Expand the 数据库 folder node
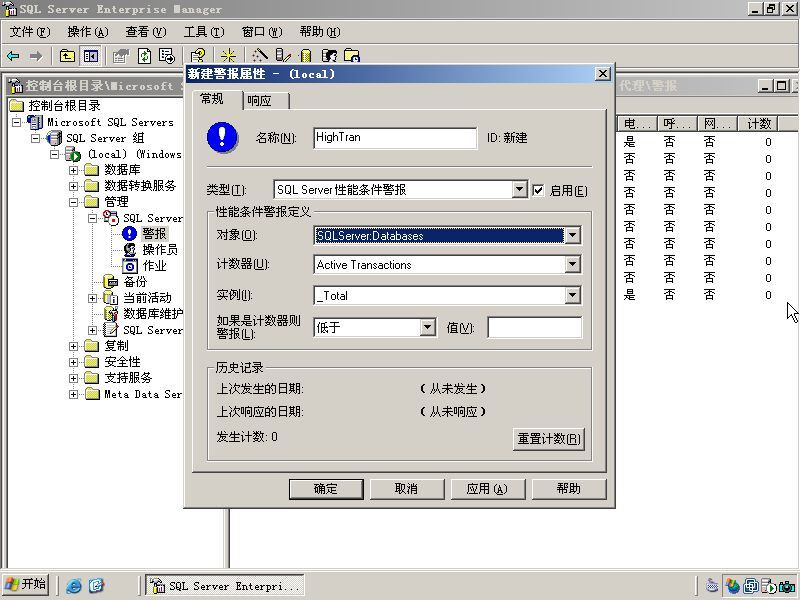Image resolution: width=800 pixels, height=600 pixels. pyautogui.click(x=73, y=170)
